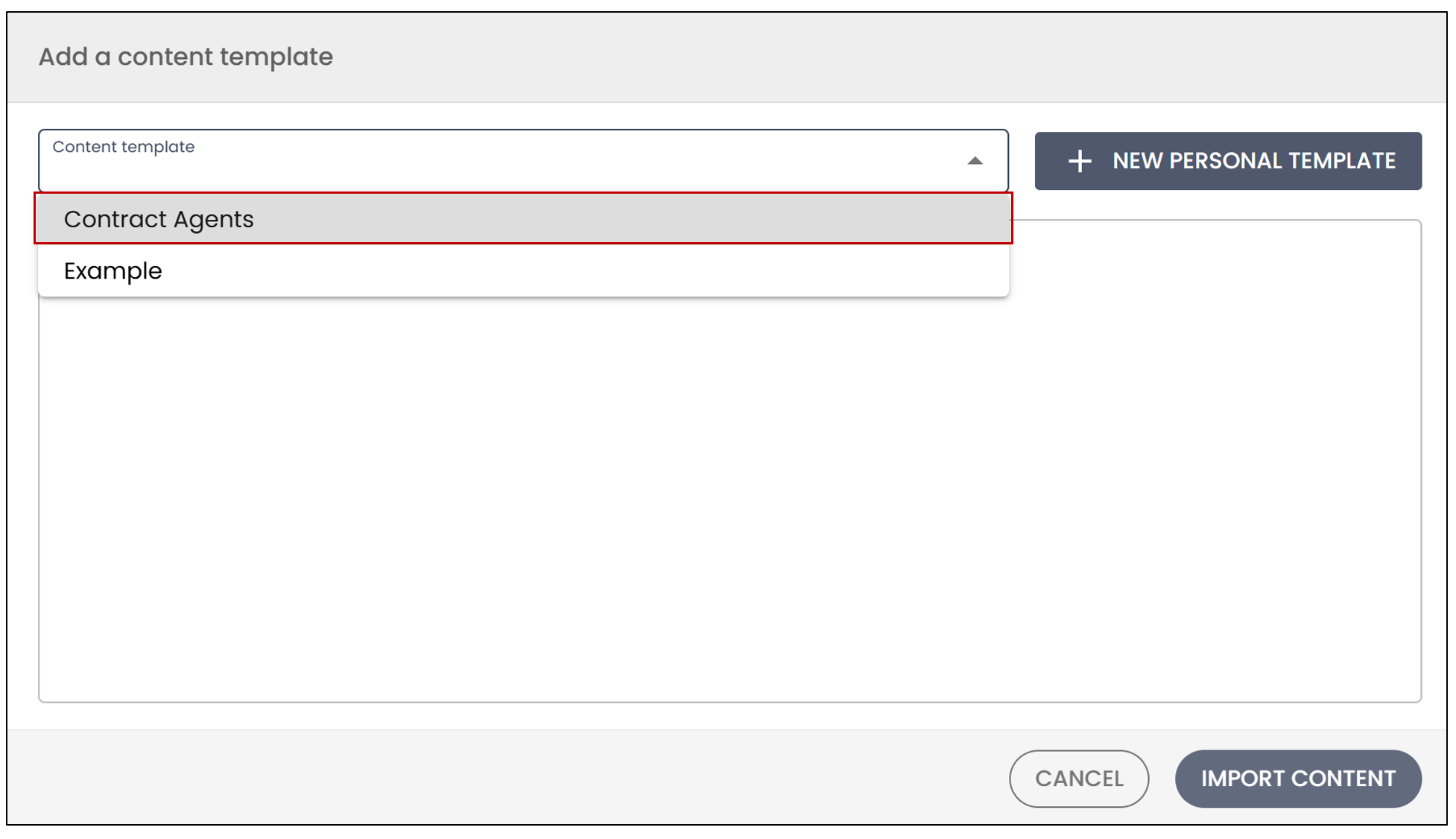Select the Contract Agents template option
1456x839 pixels.
(x=523, y=218)
